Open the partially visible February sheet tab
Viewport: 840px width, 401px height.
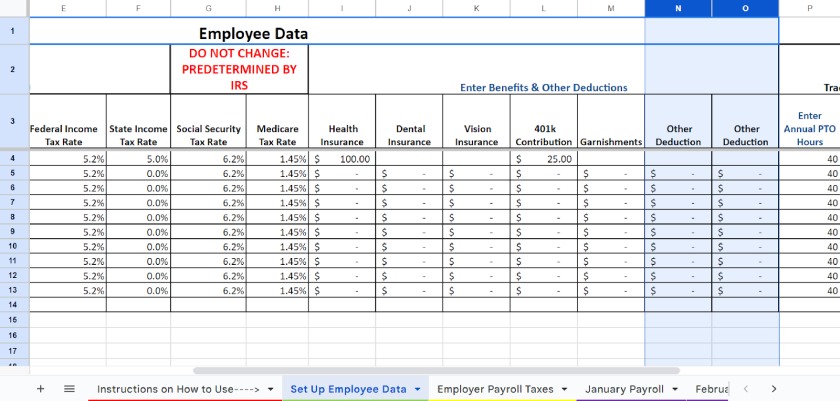click(x=712, y=389)
